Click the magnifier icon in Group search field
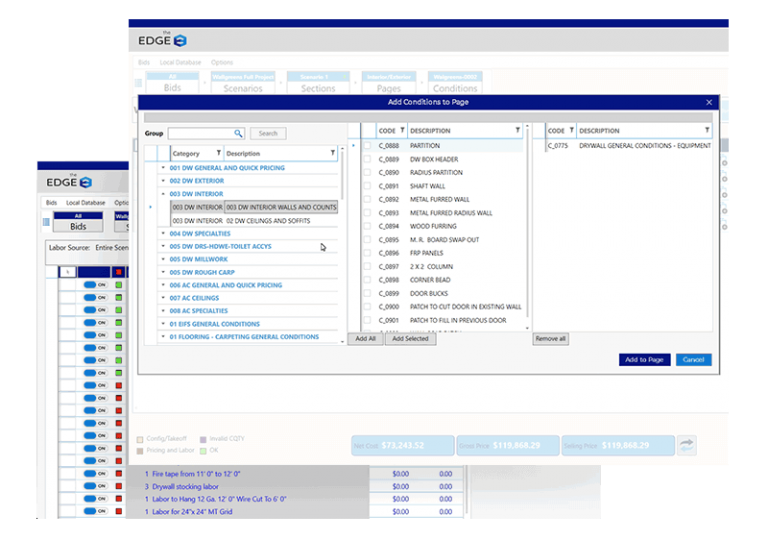Viewport: 768px width, 540px height. [x=238, y=133]
